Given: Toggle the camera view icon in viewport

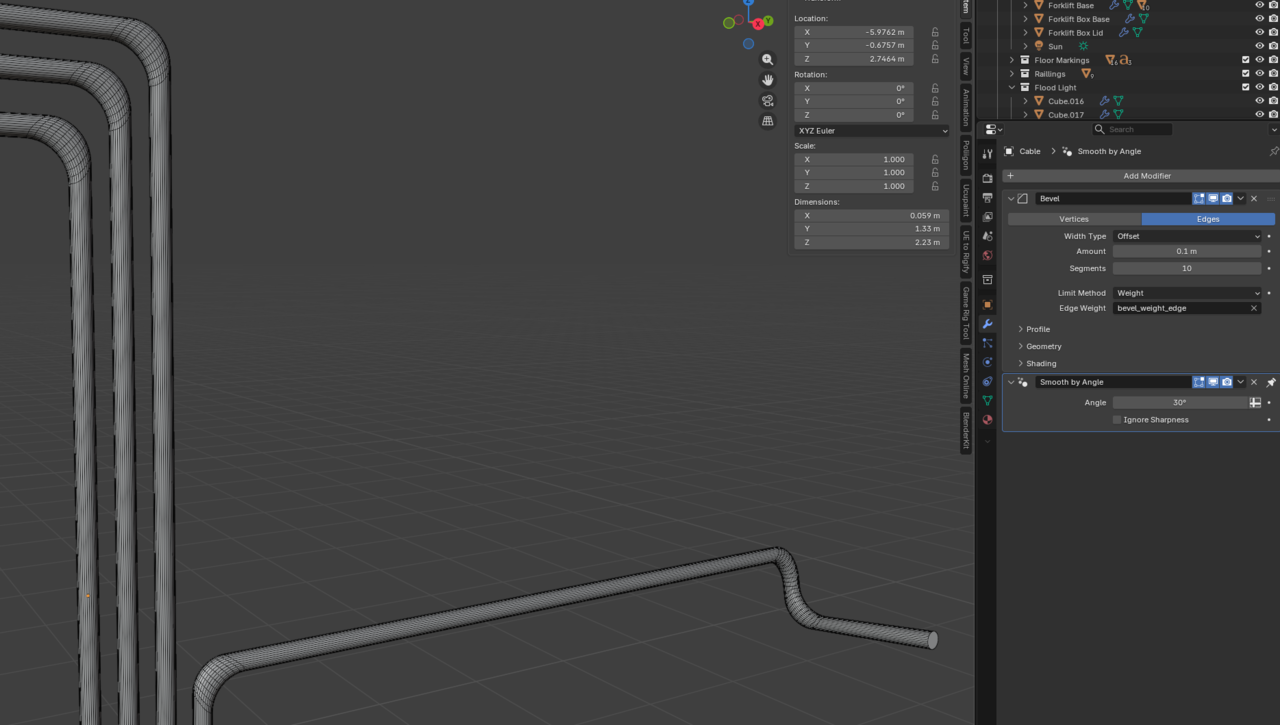Looking at the screenshot, I should point(768,101).
